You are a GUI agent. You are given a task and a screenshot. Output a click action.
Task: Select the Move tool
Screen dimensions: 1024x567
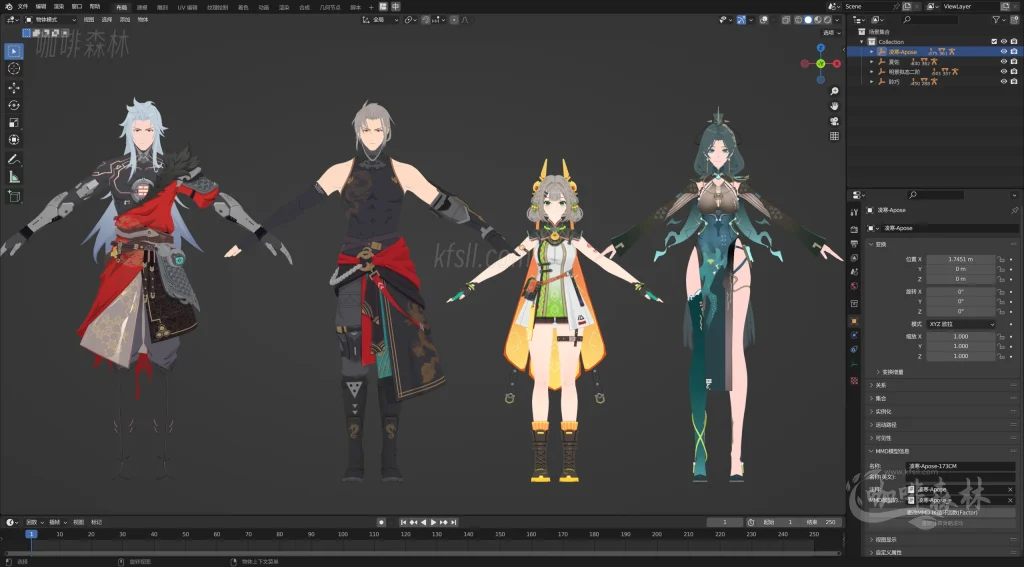coord(14,88)
